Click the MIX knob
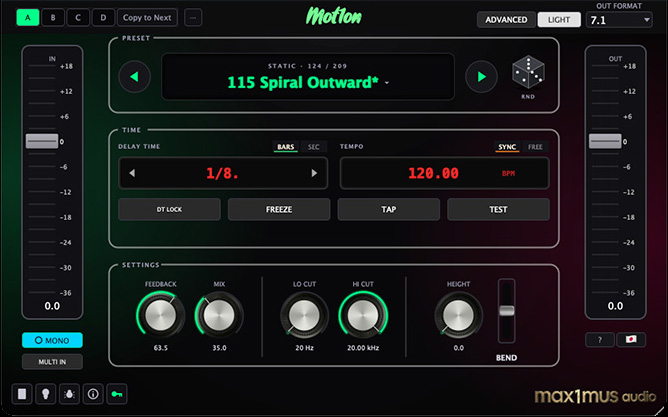This screenshot has width=668, height=417. pyautogui.click(x=219, y=316)
